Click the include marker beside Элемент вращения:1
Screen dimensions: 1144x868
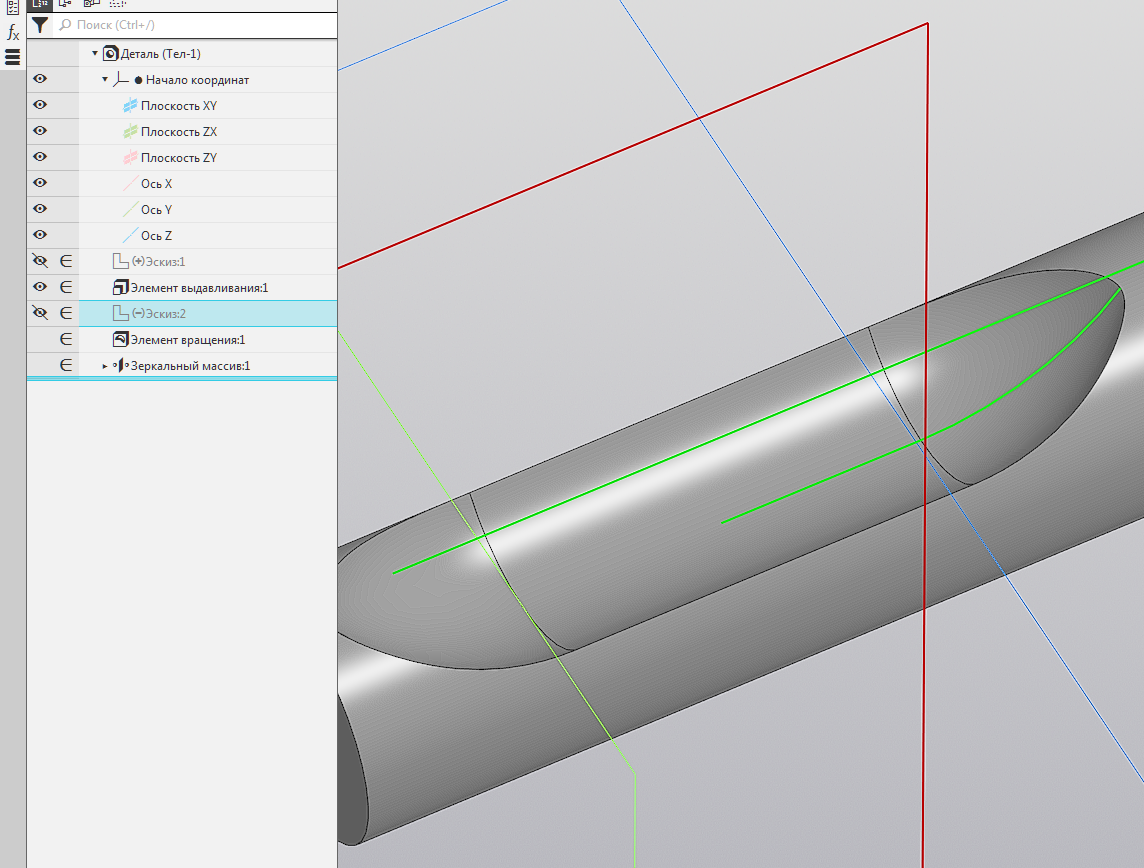[x=66, y=340]
